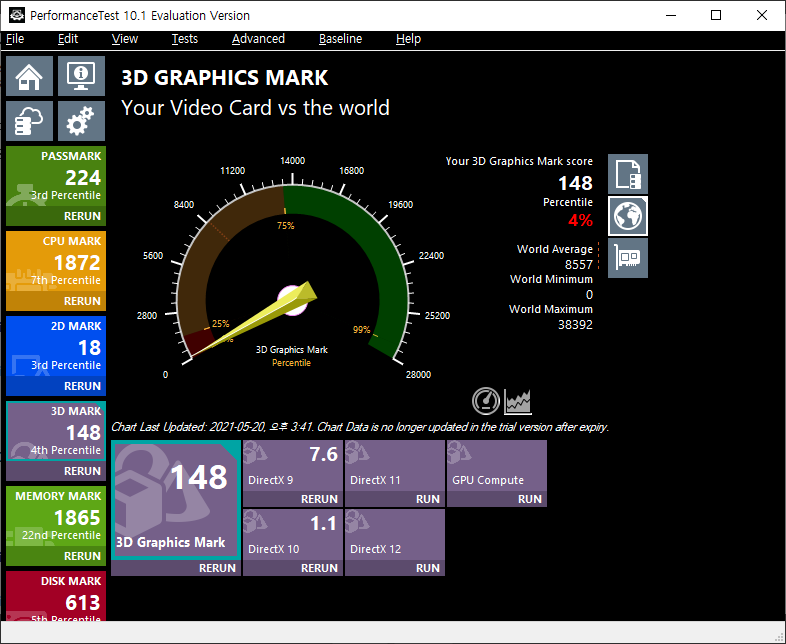Open the Tests menu

tap(184, 39)
